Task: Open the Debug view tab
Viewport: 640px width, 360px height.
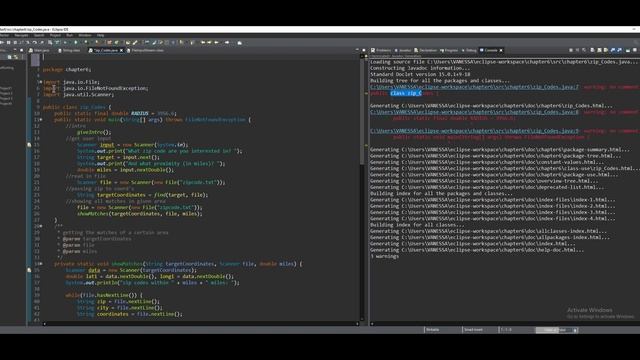Action: tap(469, 50)
